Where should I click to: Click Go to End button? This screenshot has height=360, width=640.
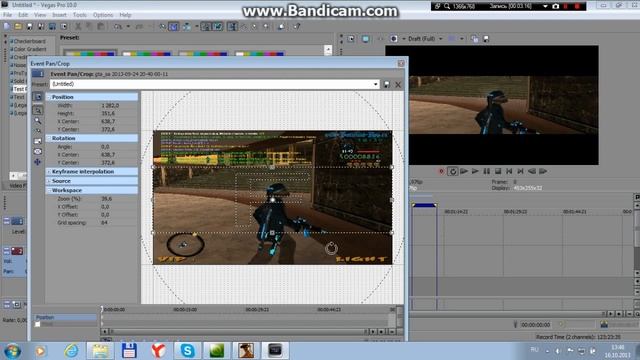click(520, 171)
